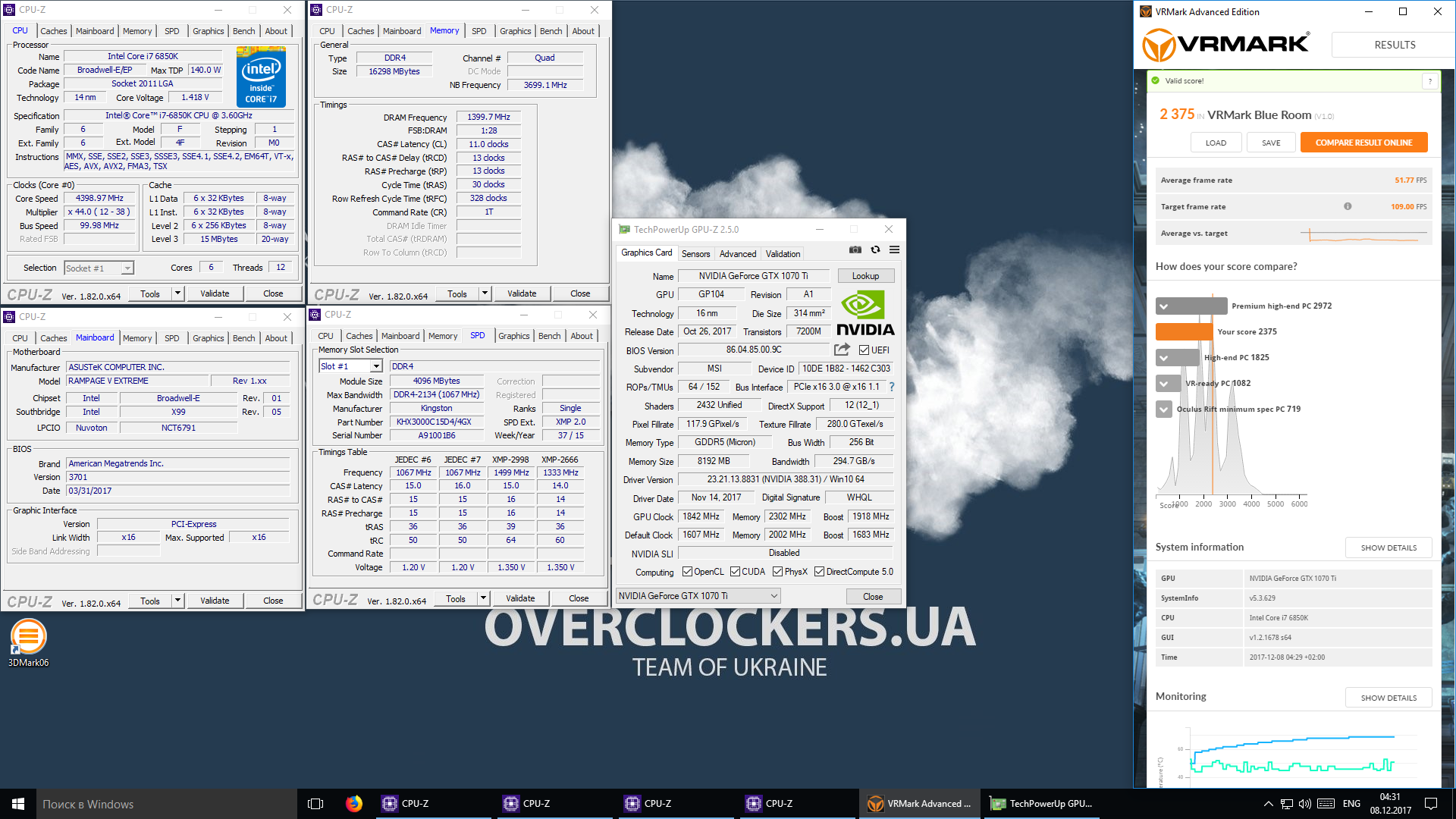Click network icon in system tray
This screenshot has width=1456, height=819.
click(x=1287, y=804)
